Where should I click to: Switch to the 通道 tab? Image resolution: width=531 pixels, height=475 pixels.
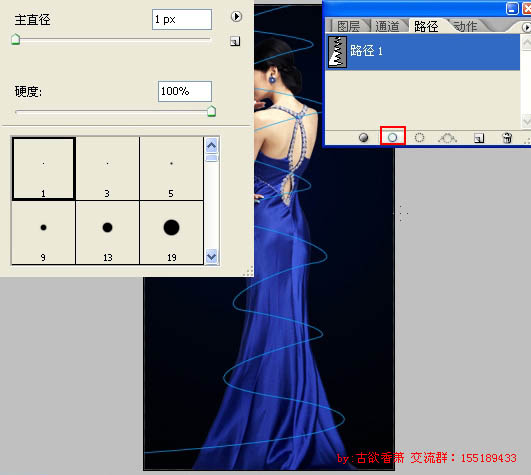pyautogui.click(x=387, y=26)
